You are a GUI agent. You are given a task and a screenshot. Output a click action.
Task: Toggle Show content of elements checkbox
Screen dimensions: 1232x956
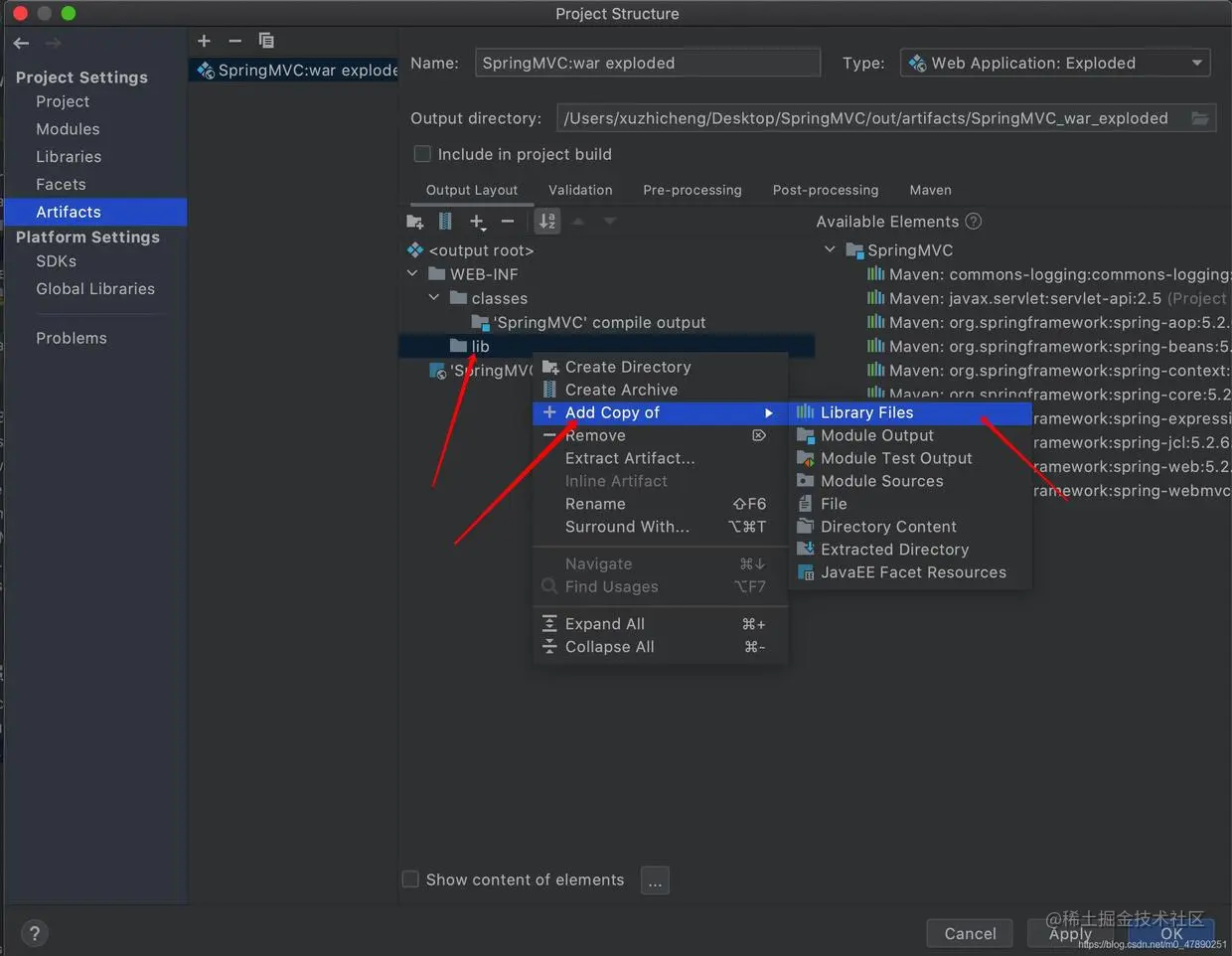click(410, 879)
